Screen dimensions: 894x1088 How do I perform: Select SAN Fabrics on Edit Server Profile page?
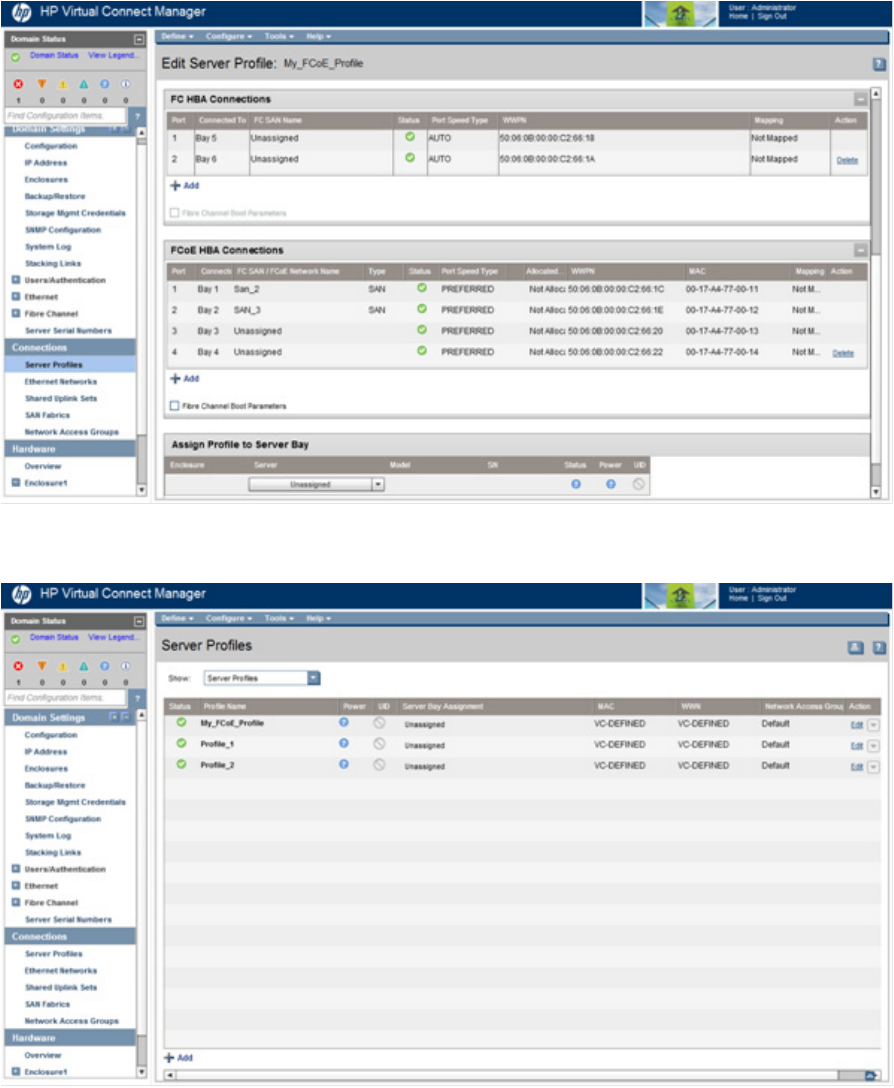coord(47,415)
